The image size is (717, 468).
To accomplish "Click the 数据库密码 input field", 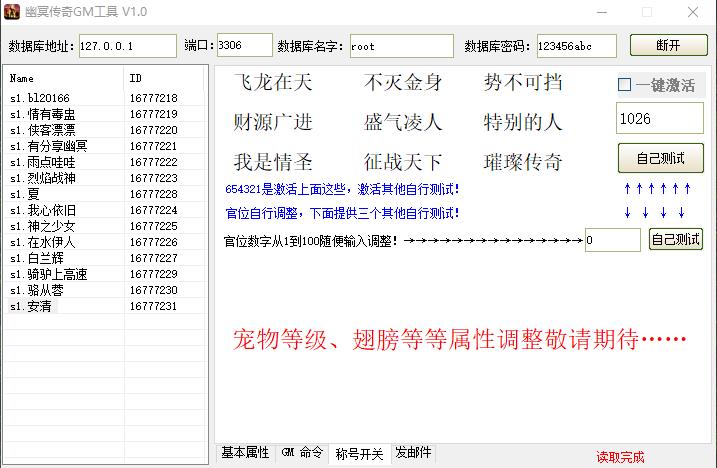I will click(577, 46).
